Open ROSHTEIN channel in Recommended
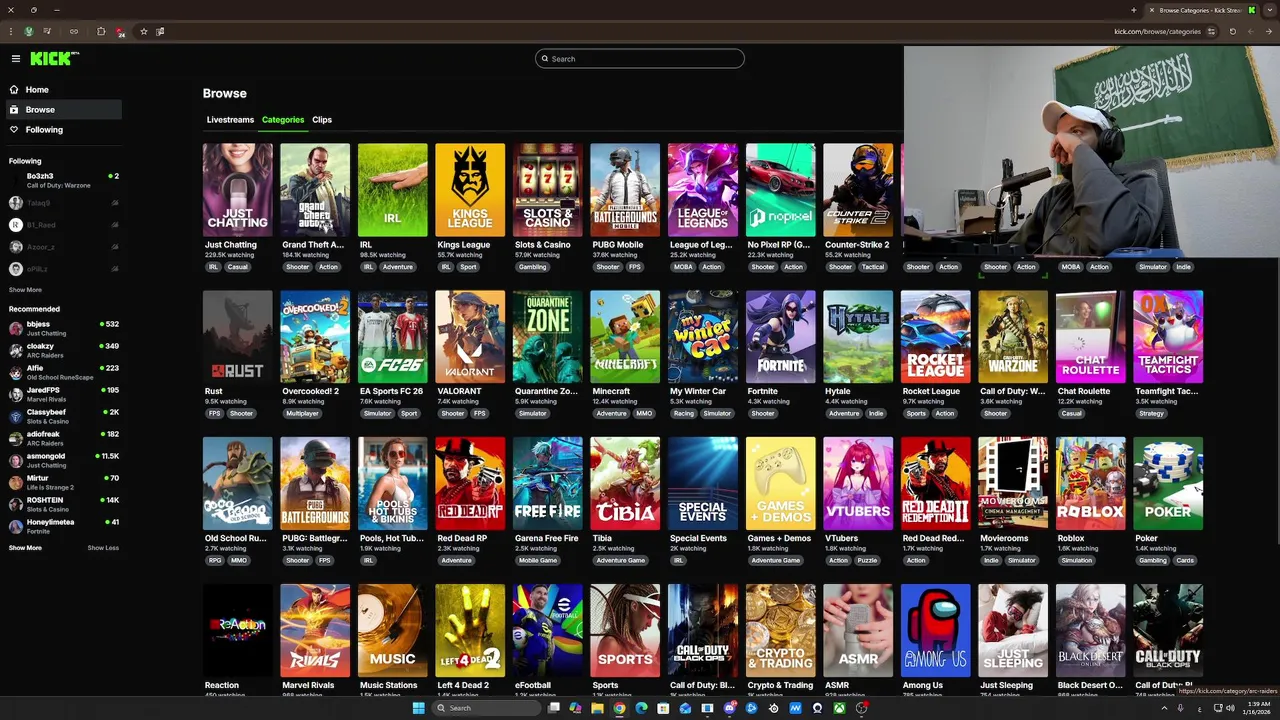 64,505
